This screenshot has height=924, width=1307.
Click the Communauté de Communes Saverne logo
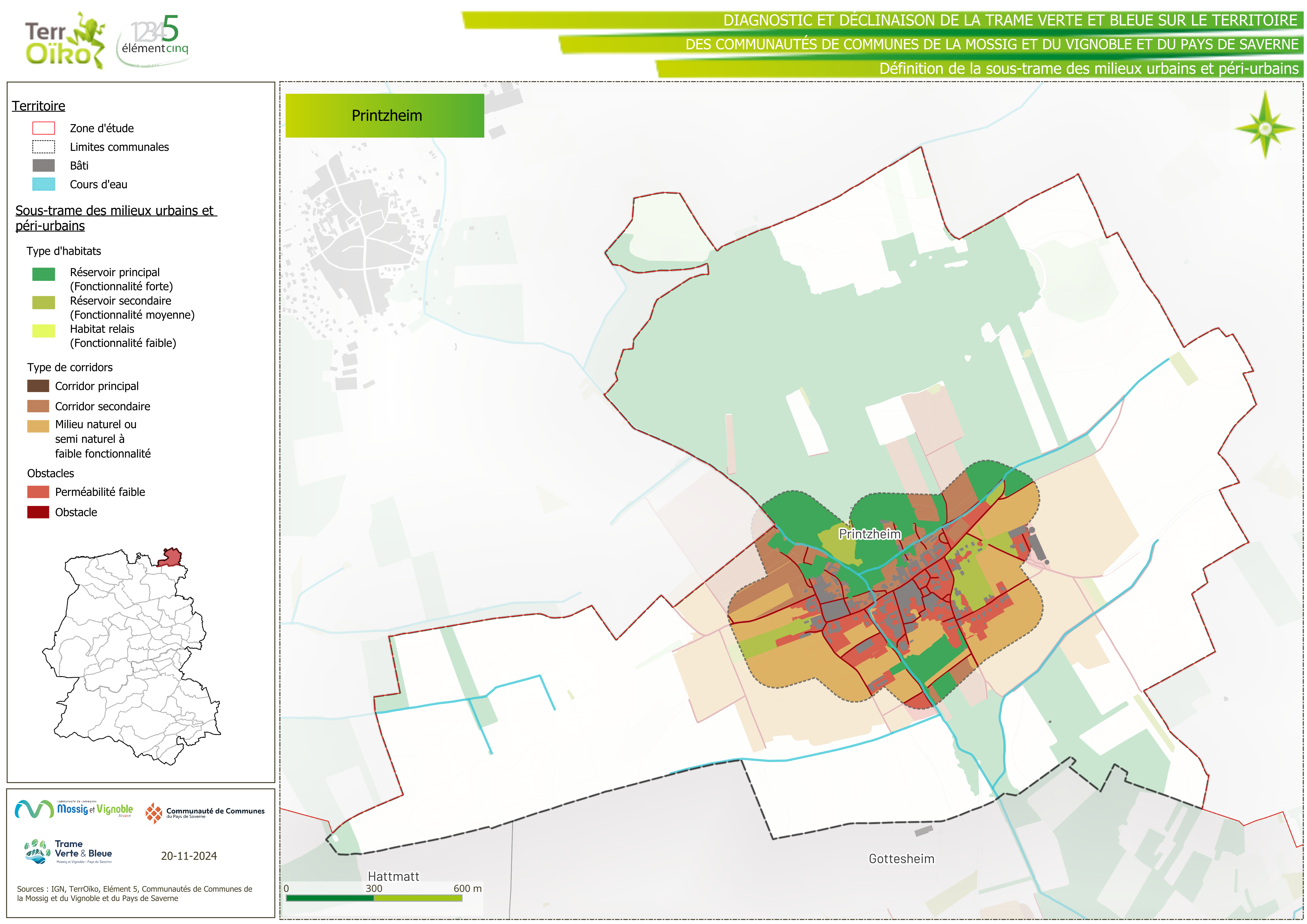[x=205, y=812]
